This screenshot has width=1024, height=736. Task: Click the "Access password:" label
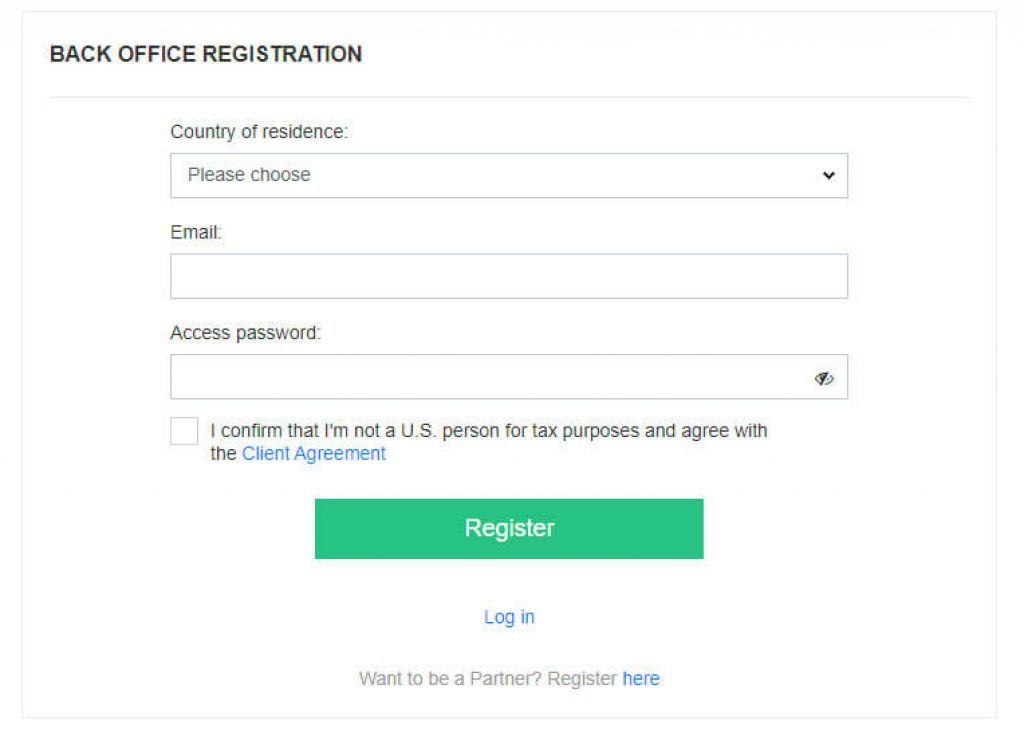tap(245, 333)
